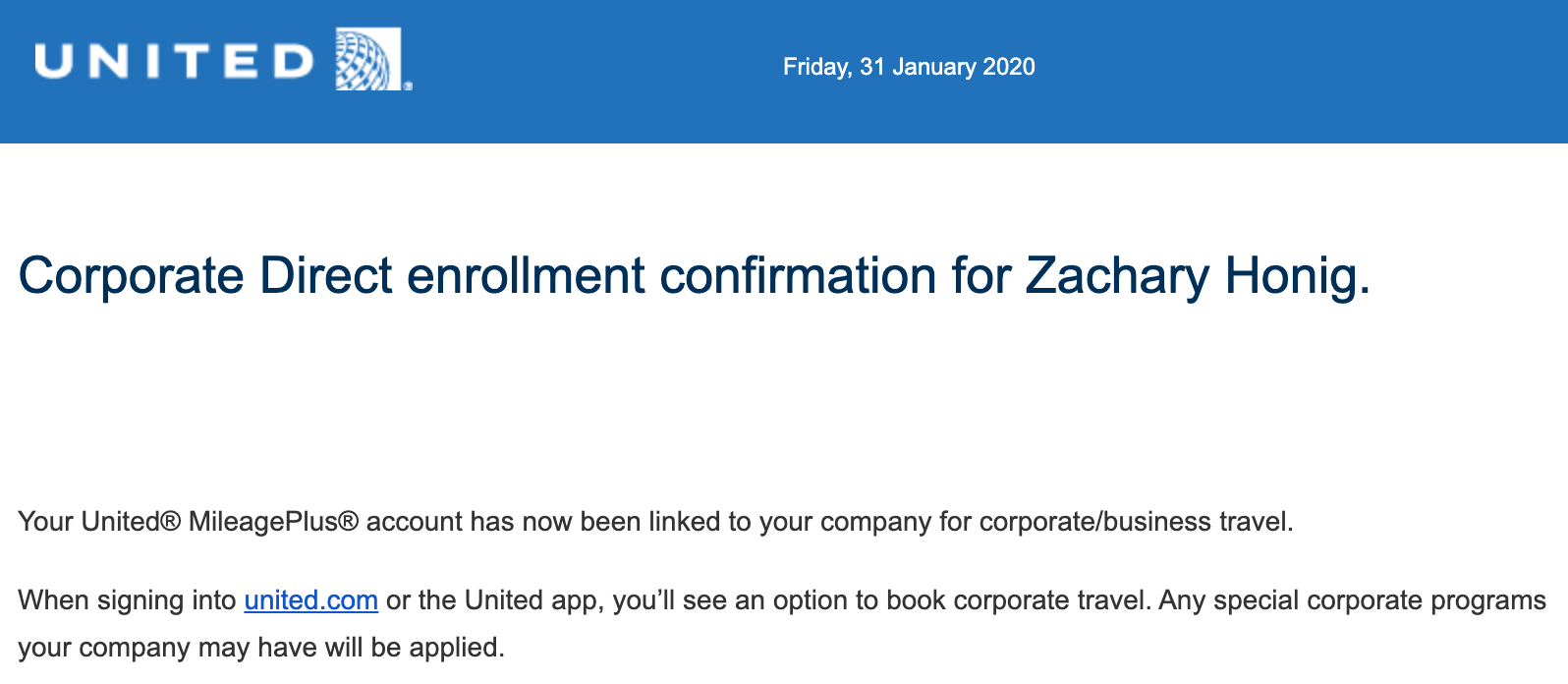Click the year 2020 in header date

point(1009,67)
